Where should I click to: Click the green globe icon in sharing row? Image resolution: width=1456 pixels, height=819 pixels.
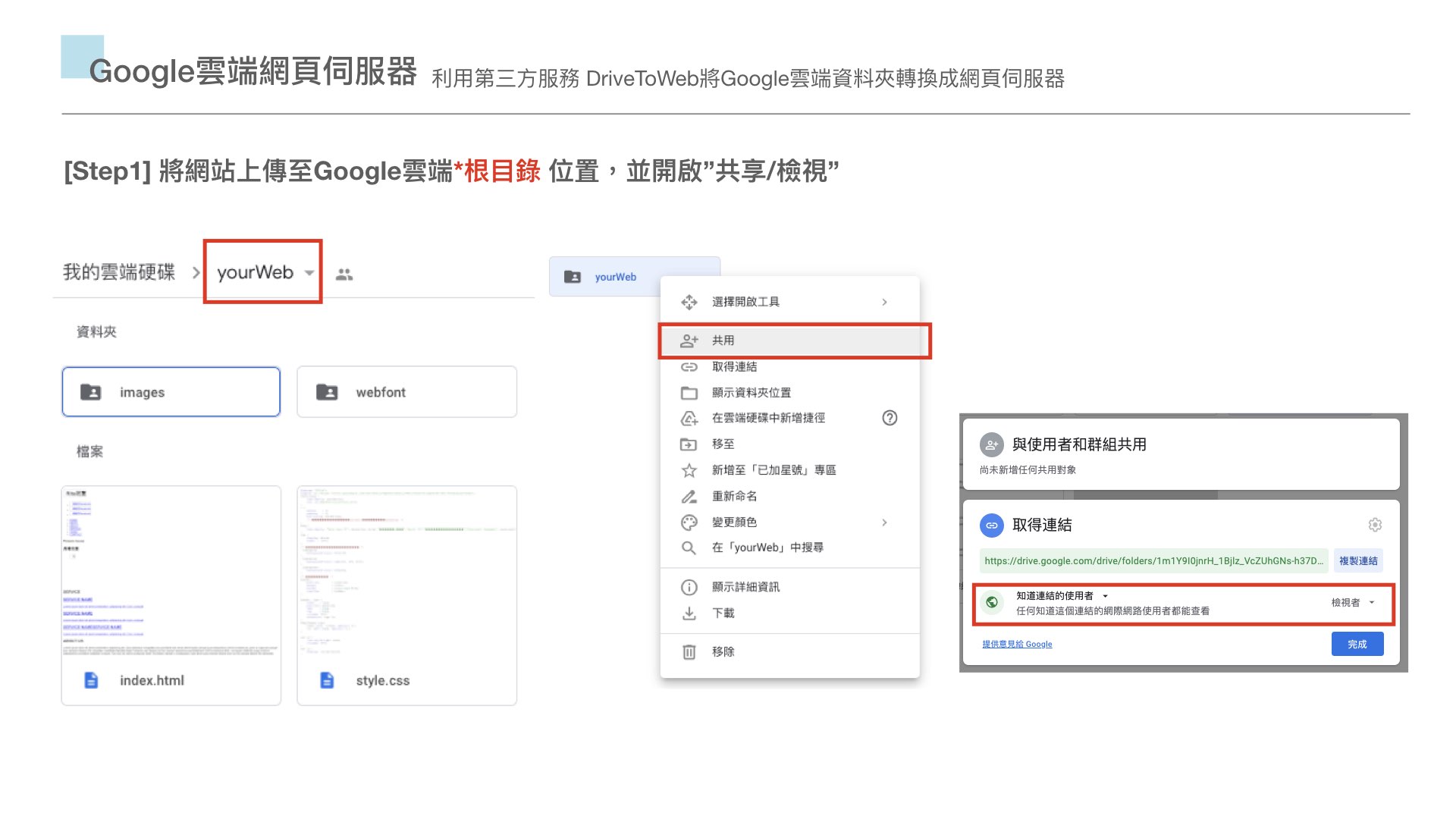click(x=991, y=602)
